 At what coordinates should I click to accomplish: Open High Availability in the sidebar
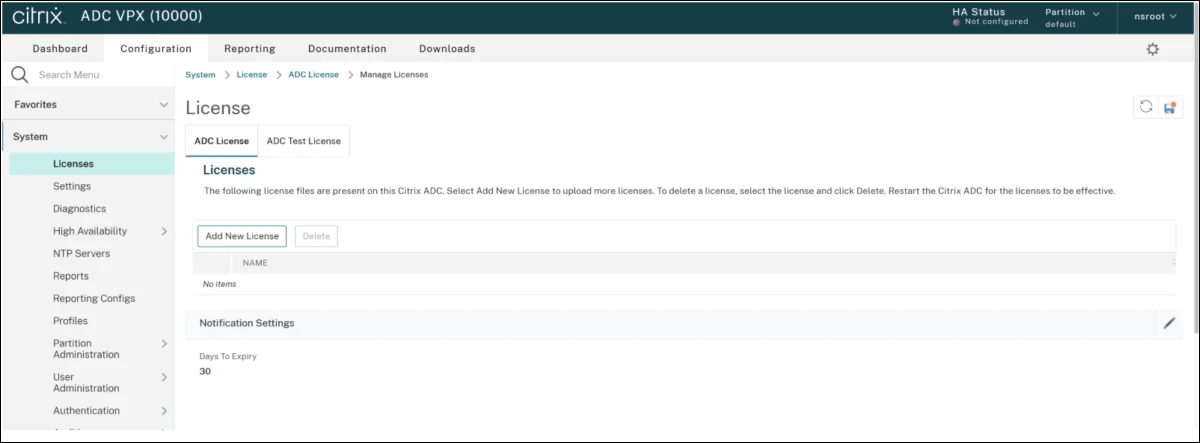point(90,231)
